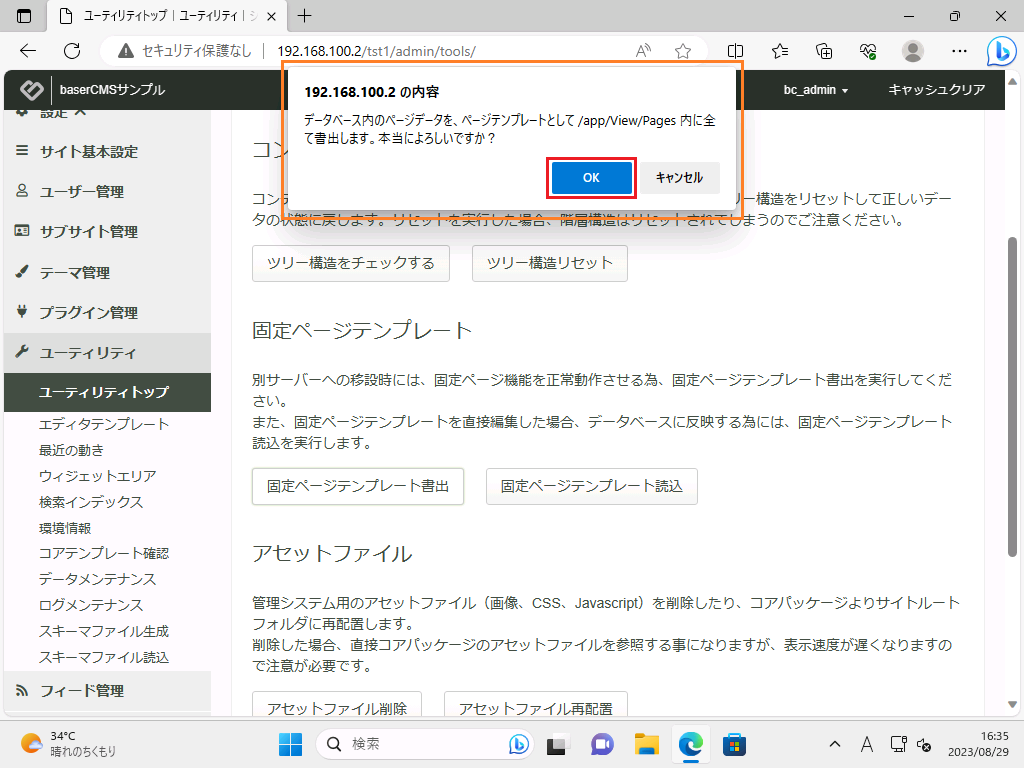Click キャンセル to dismiss the dialog
The height and width of the screenshot is (768, 1024).
click(679, 178)
